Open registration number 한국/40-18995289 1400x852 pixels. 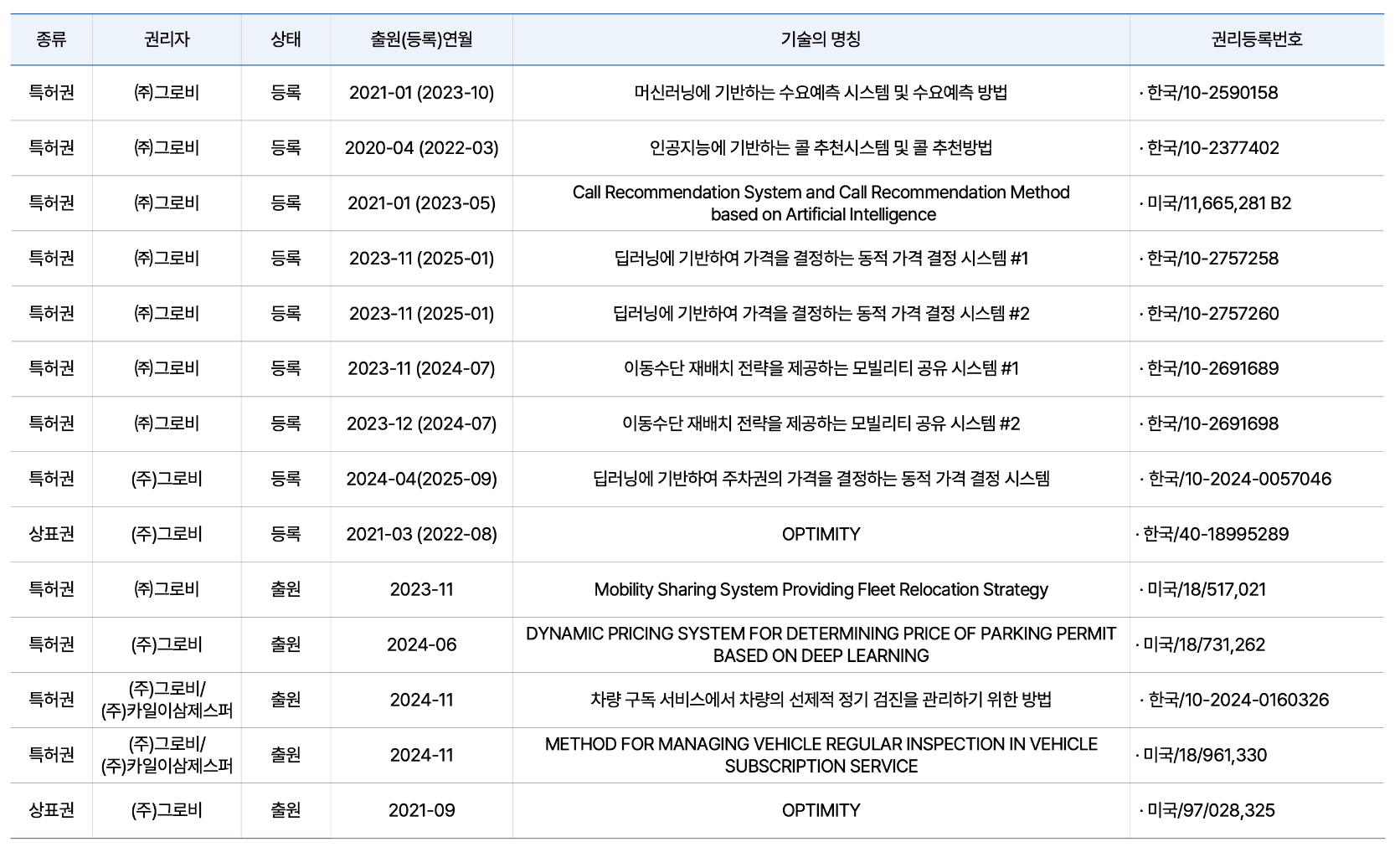(1215, 535)
